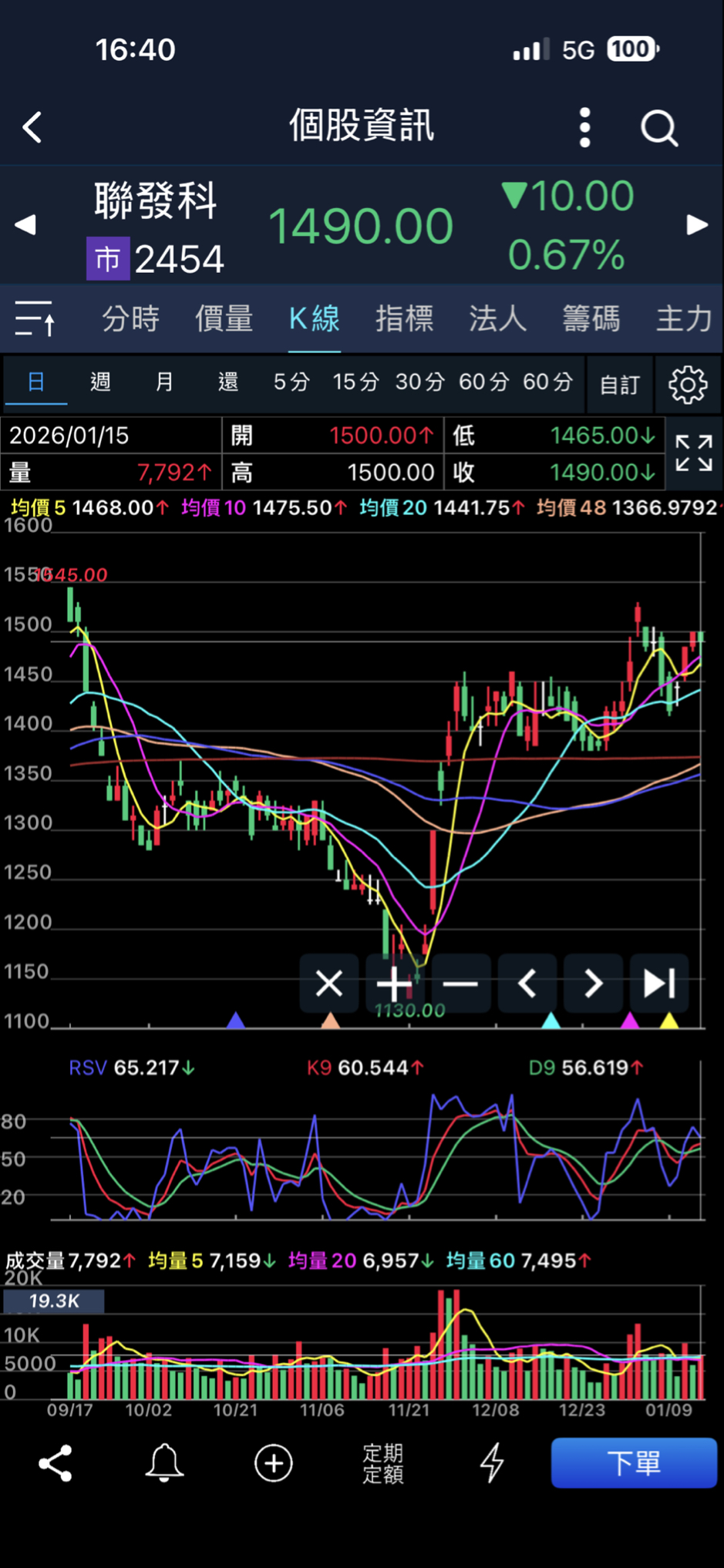The height and width of the screenshot is (1568, 724).
Task: Tap the back arrow in header
Action: coord(32,127)
